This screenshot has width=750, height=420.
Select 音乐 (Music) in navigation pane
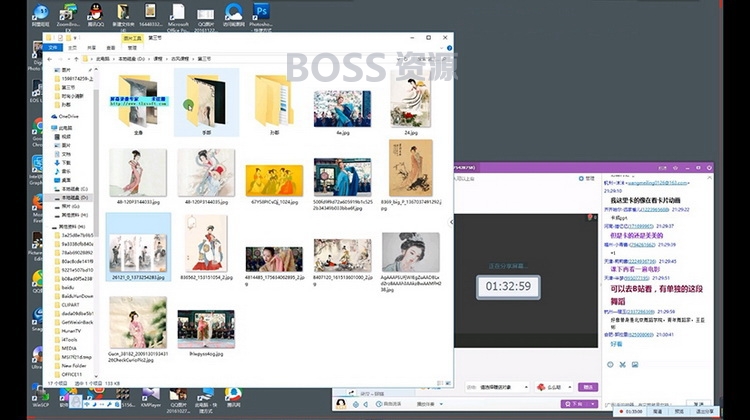tap(63, 171)
